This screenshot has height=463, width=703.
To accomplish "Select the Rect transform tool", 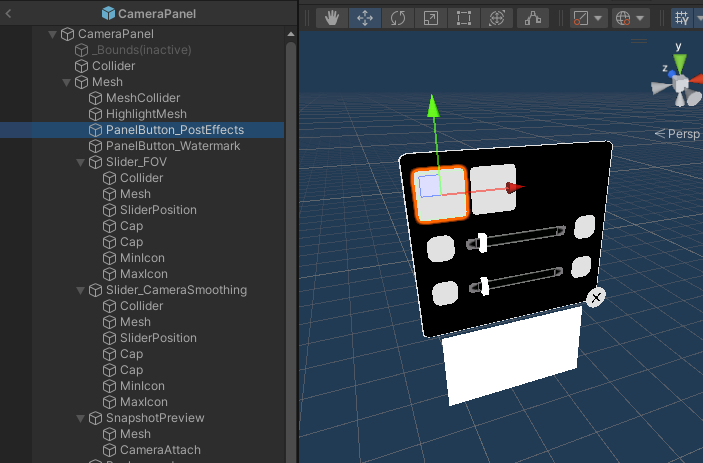I will pyautogui.click(x=463, y=18).
